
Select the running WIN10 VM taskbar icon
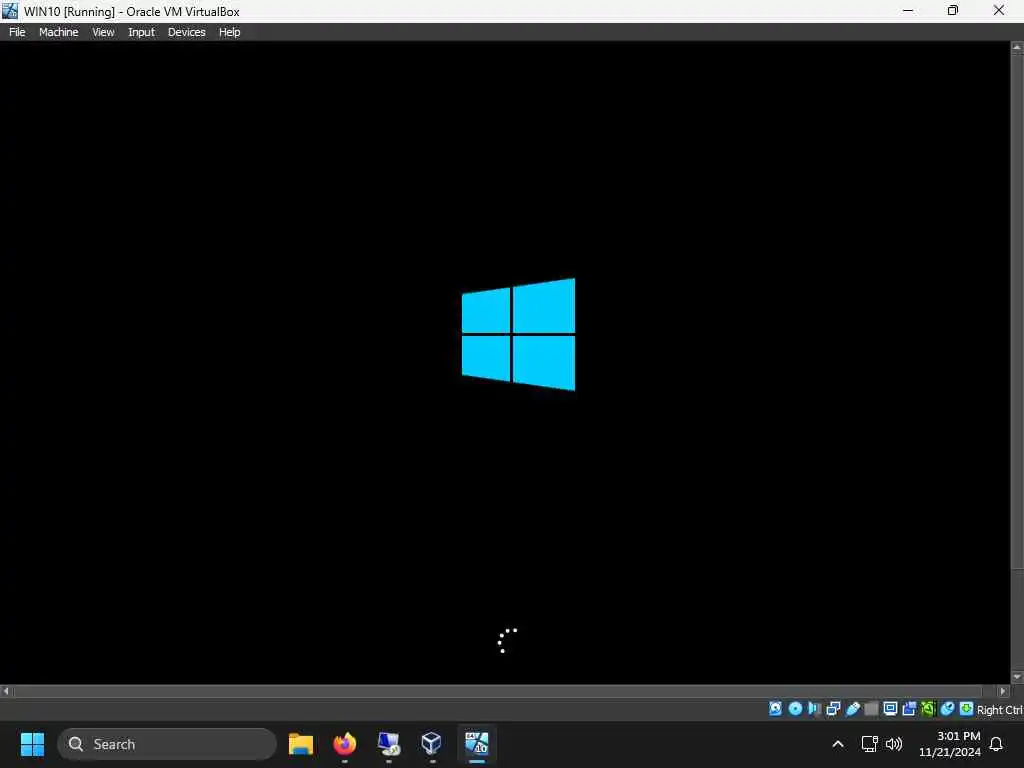point(477,744)
